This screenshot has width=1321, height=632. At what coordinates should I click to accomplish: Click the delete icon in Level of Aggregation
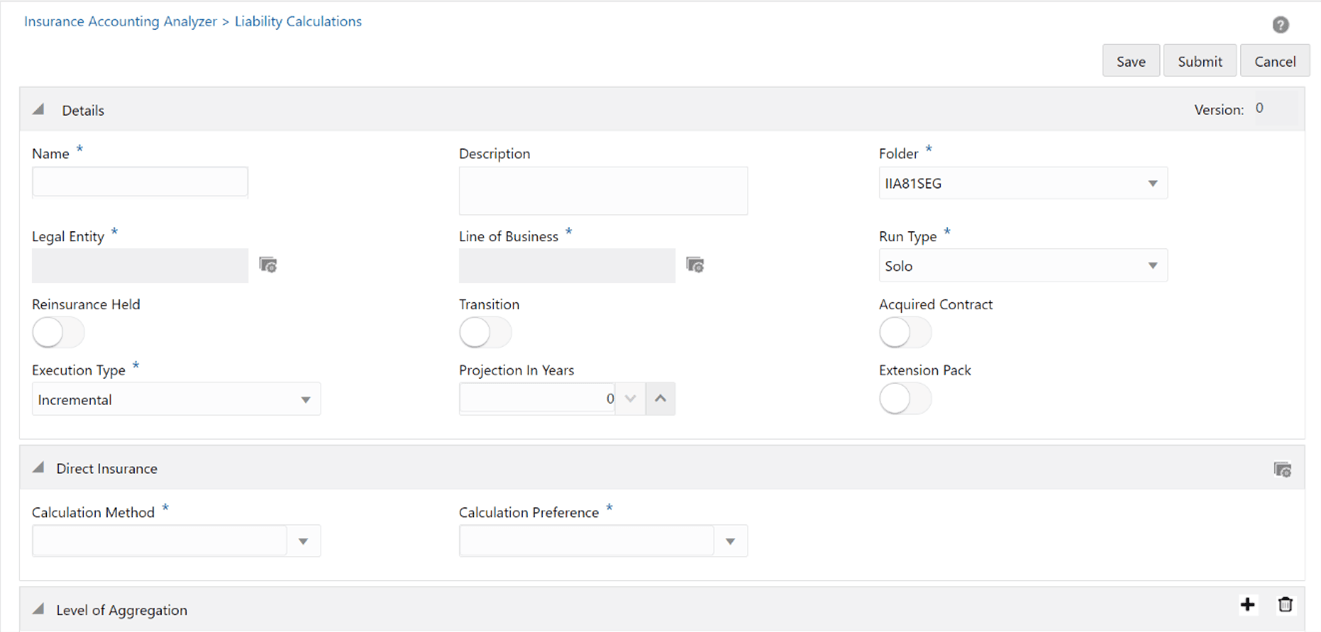pyautogui.click(x=1285, y=604)
